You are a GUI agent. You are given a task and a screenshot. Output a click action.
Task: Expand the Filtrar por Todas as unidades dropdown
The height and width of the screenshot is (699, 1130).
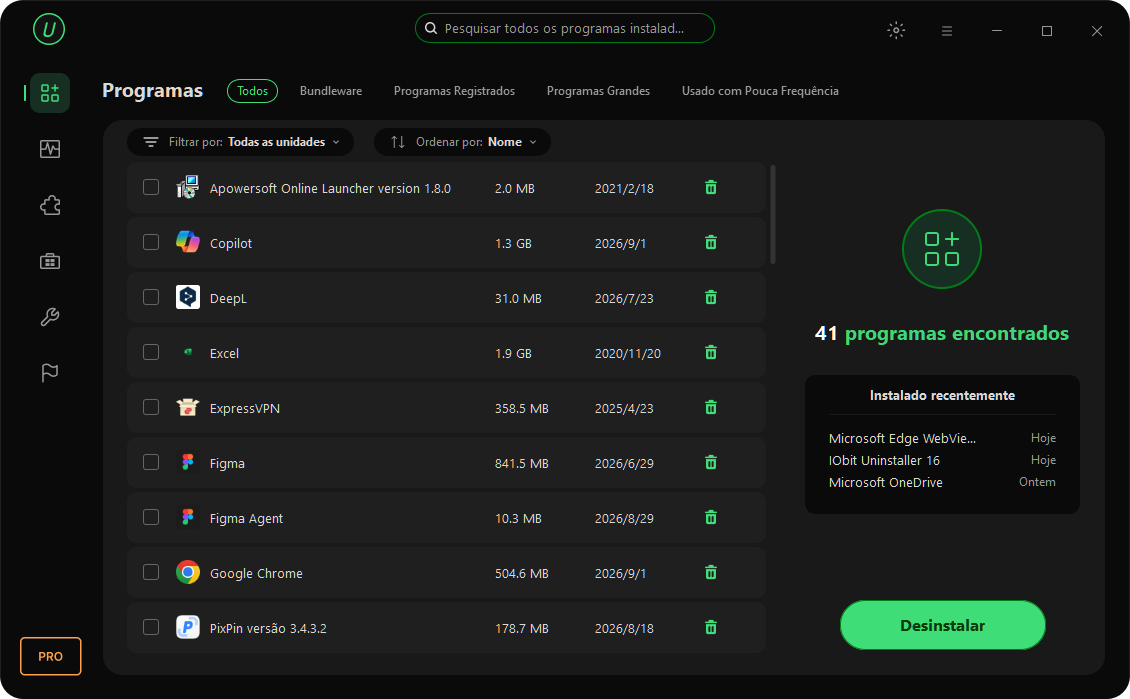click(240, 142)
